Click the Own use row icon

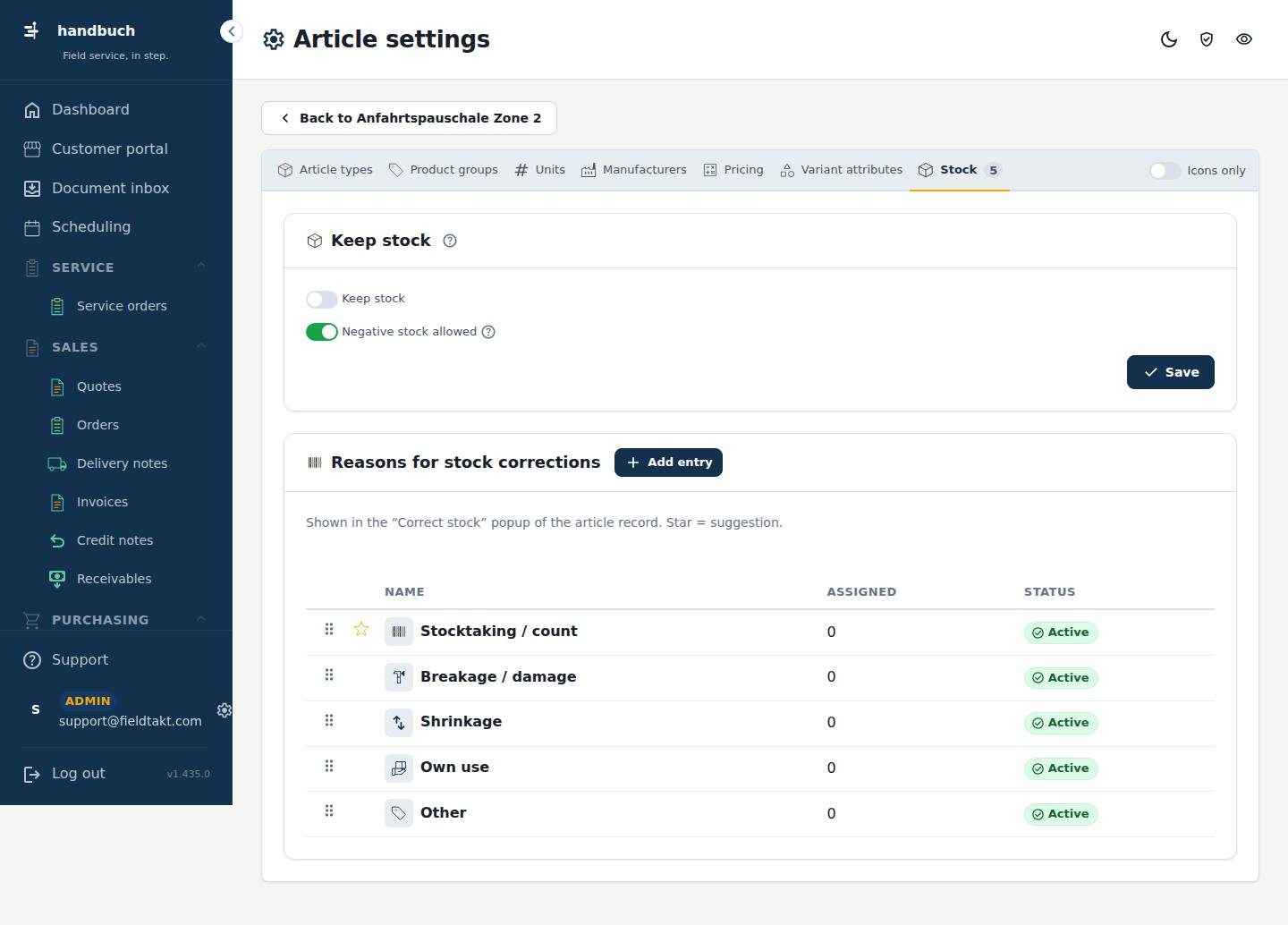point(399,768)
